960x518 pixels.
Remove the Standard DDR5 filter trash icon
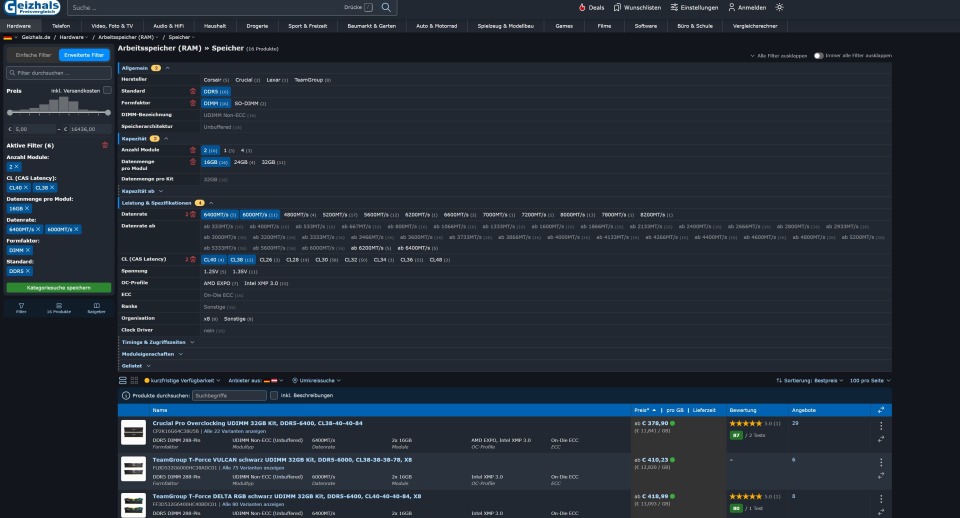click(193, 90)
